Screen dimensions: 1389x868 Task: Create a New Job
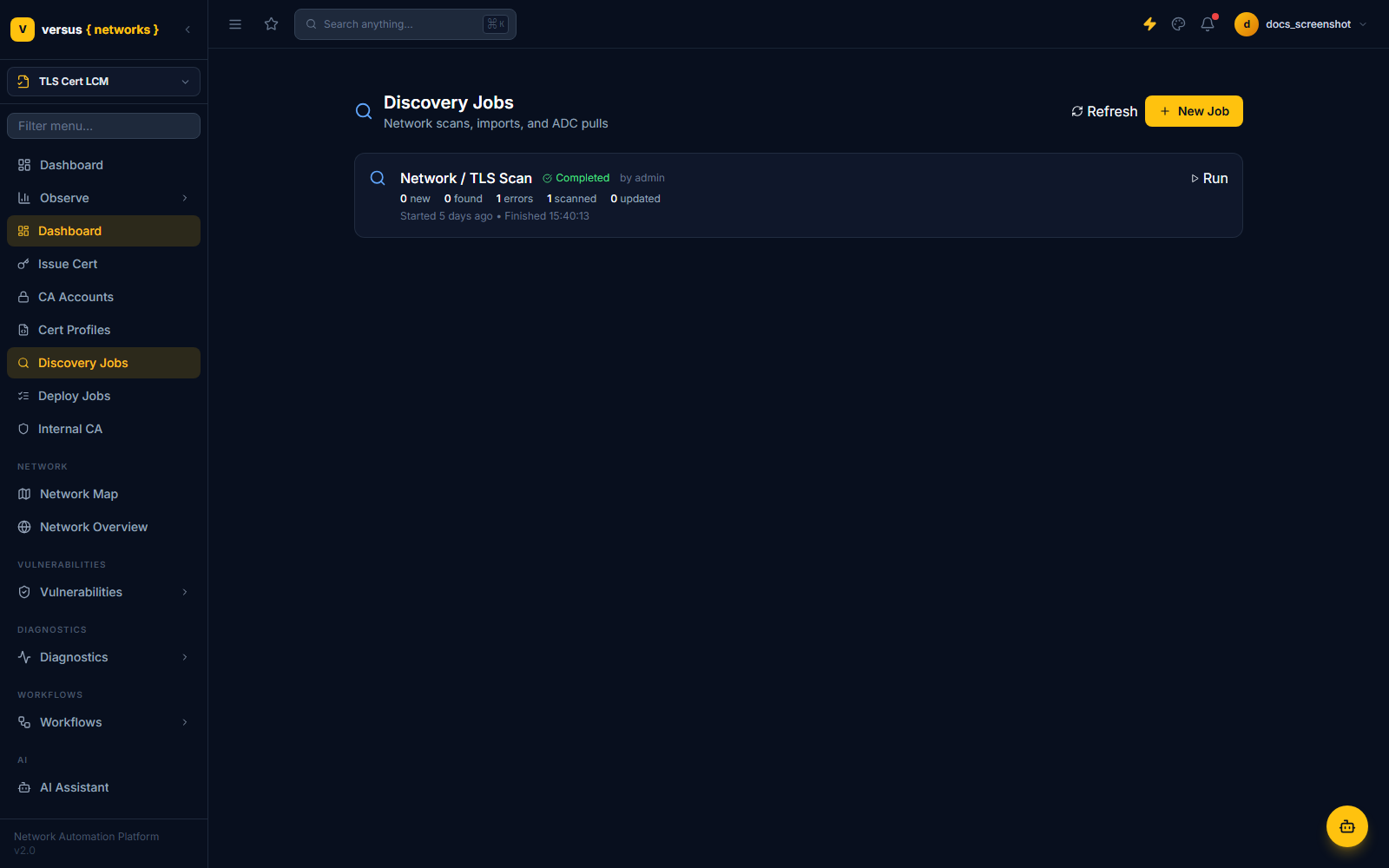[1194, 111]
